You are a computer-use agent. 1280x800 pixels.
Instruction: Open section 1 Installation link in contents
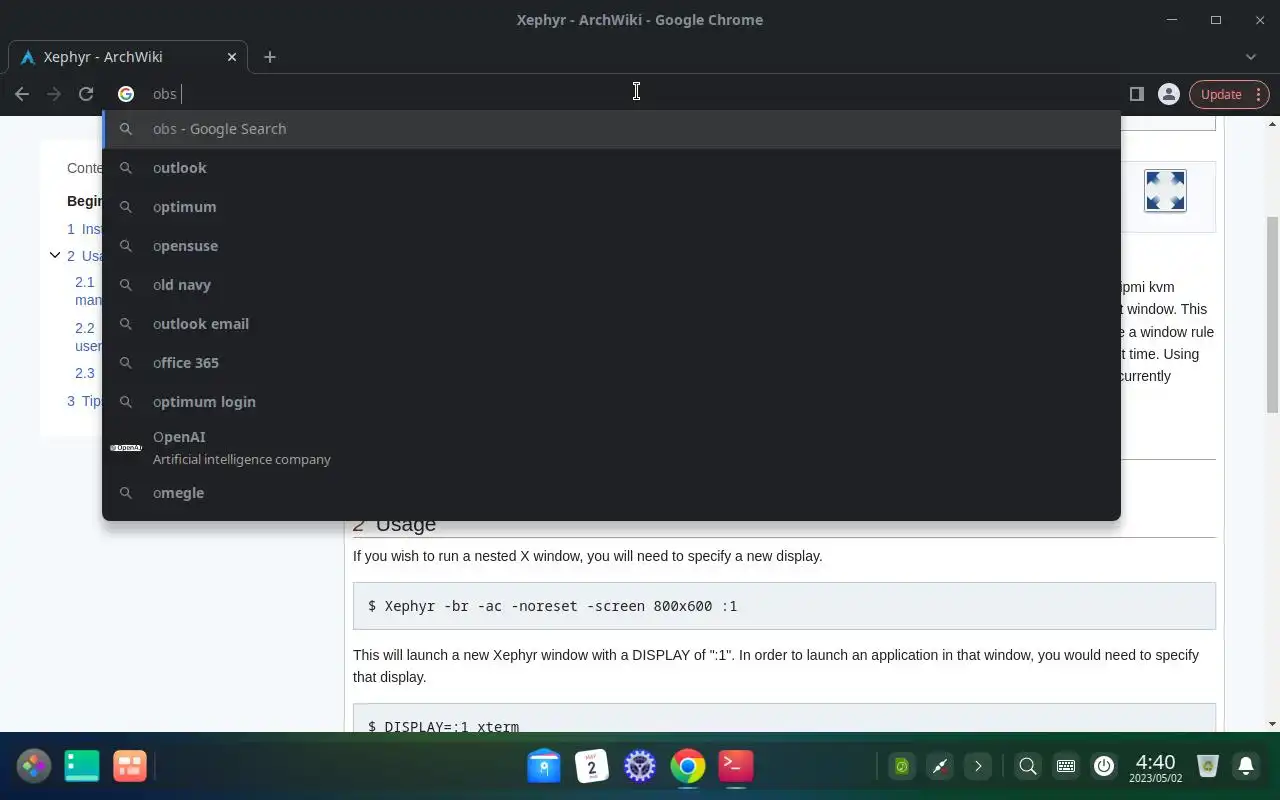point(84,229)
